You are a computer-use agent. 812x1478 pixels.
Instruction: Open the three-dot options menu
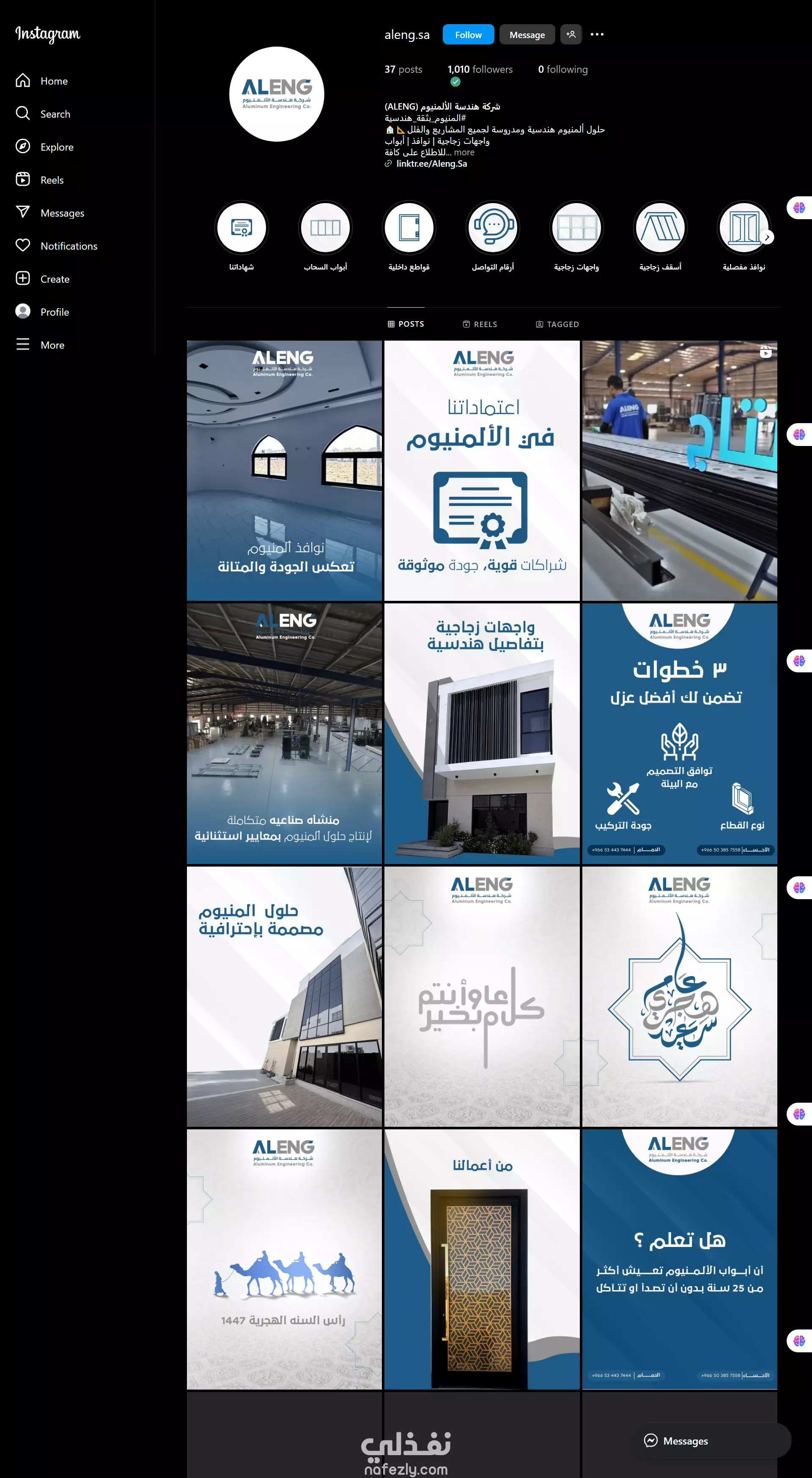coord(597,34)
